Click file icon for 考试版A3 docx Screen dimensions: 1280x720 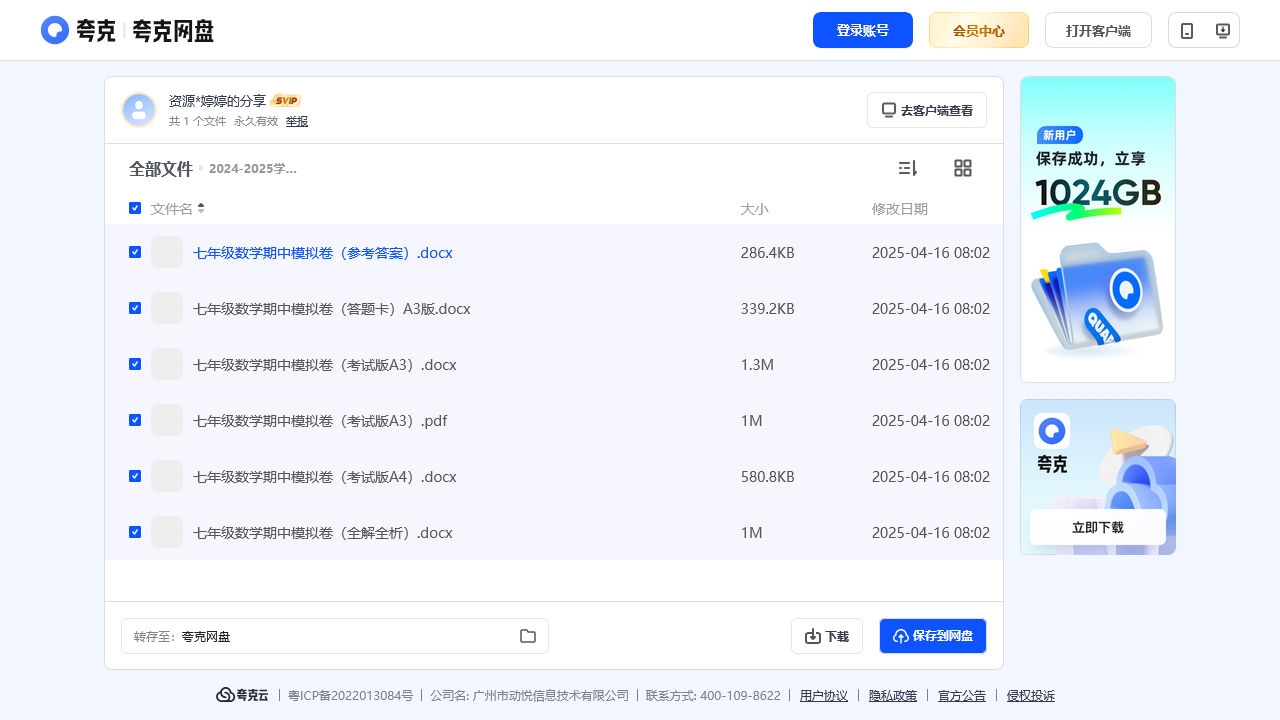(167, 364)
